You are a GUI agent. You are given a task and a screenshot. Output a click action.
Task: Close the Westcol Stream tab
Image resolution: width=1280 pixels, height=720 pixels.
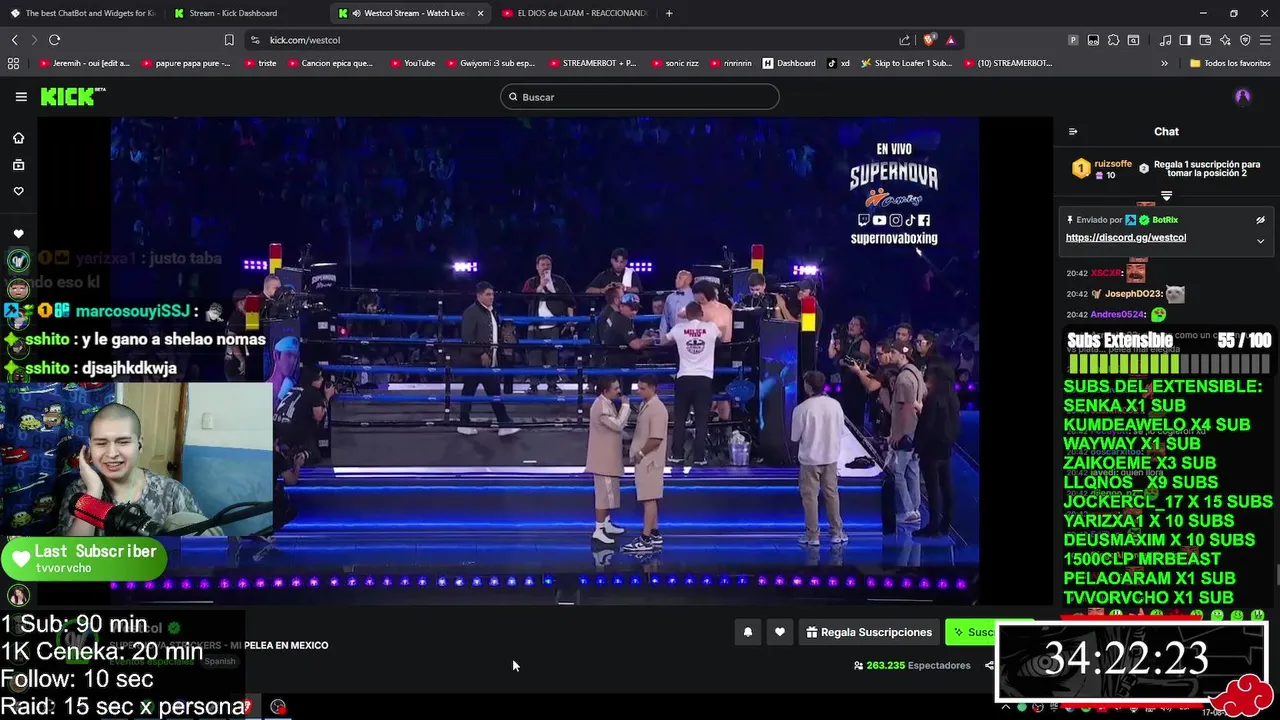[481, 13]
